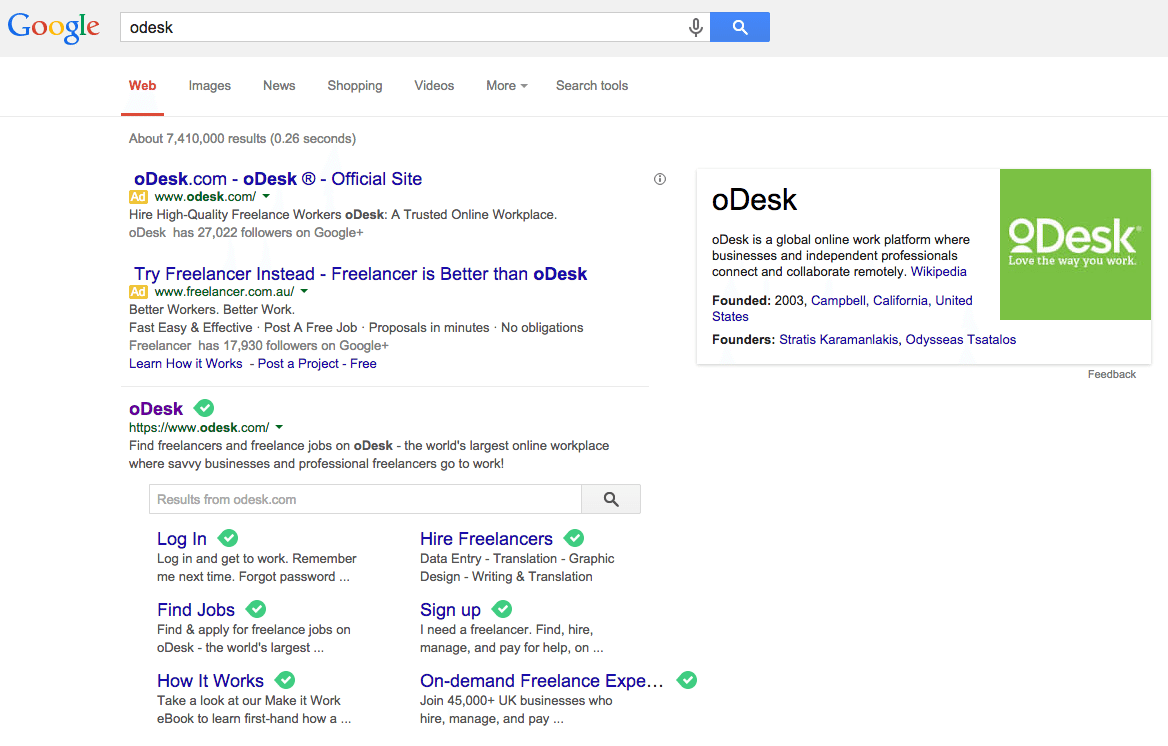
Task: Click the info icon beside the oDesk ad
Action: (659, 178)
